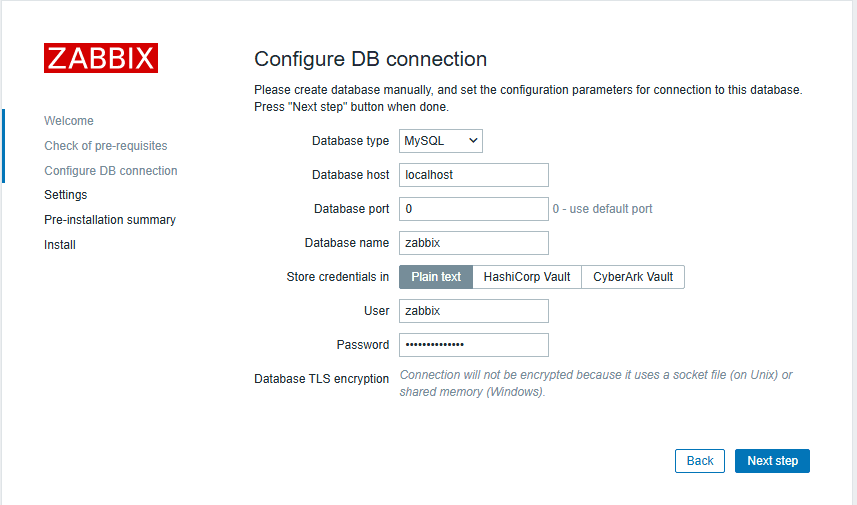This screenshot has width=857, height=505.
Task: Click the ZABBIX logo
Action: tap(100, 58)
